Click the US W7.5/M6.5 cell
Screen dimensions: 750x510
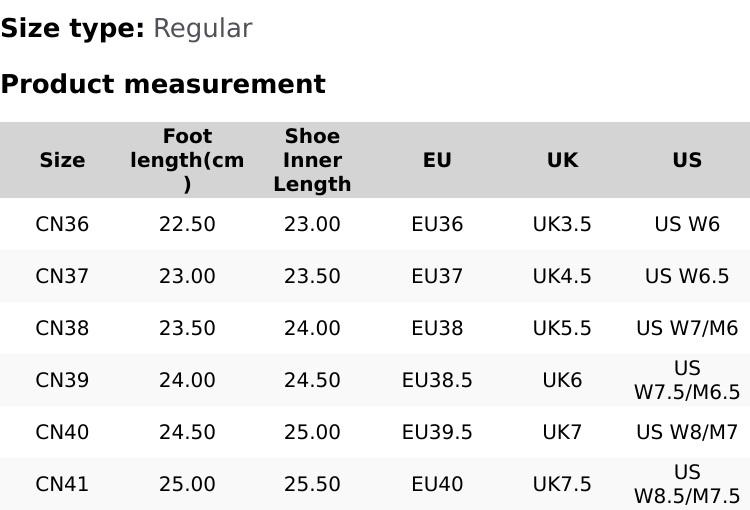[687, 380]
